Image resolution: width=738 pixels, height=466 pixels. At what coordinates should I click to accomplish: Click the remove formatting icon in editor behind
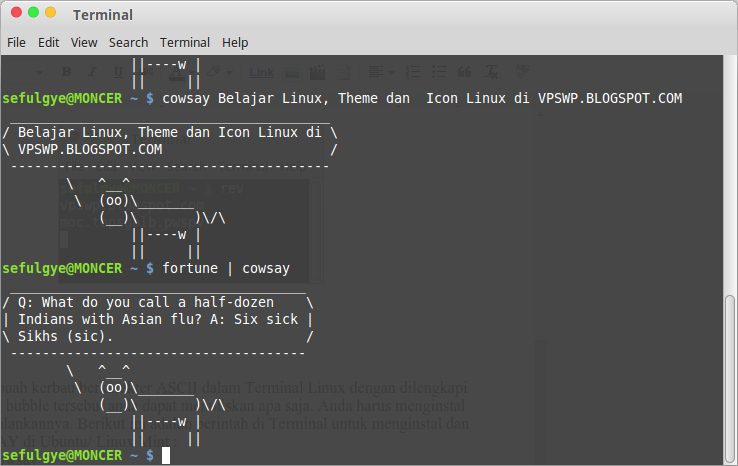click(x=490, y=72)
